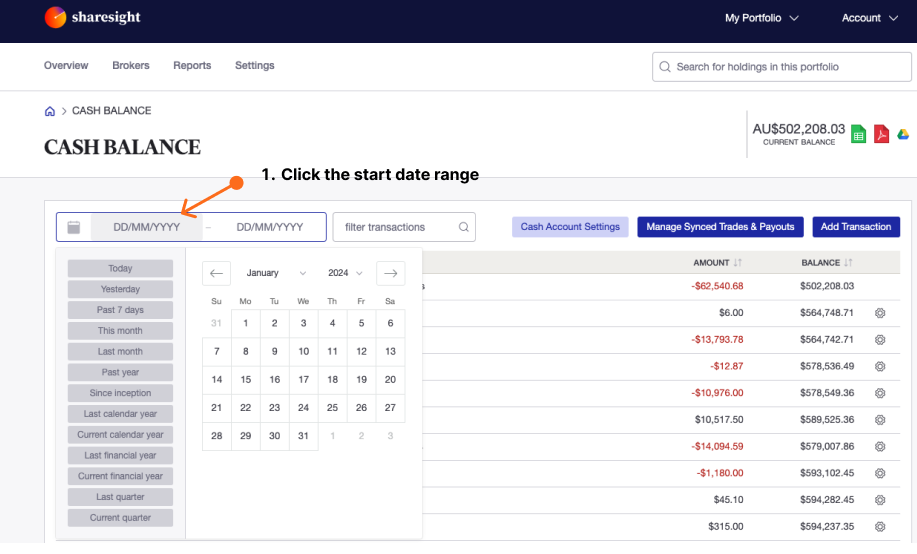Open gear menu for $578,536.49 row
Image resolution: width=917 pixels, height=554 pixels.
[x=880, y=366]
